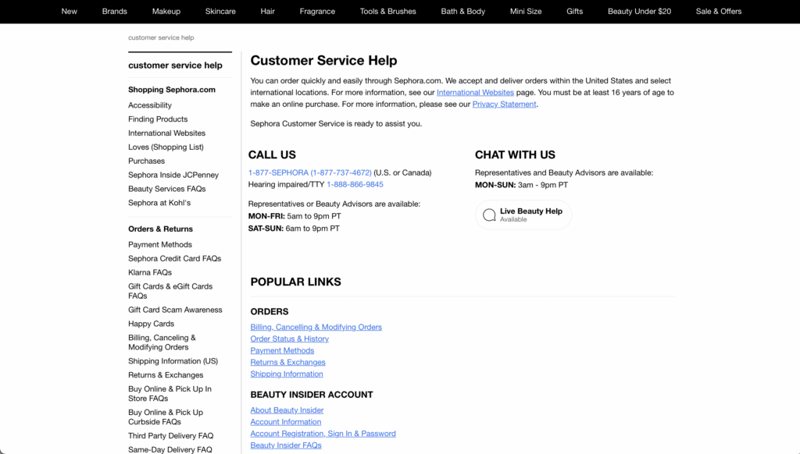The image size is (800, 454).
Task: Open the Beauty Under $20 menu
Action: (639, 11)
